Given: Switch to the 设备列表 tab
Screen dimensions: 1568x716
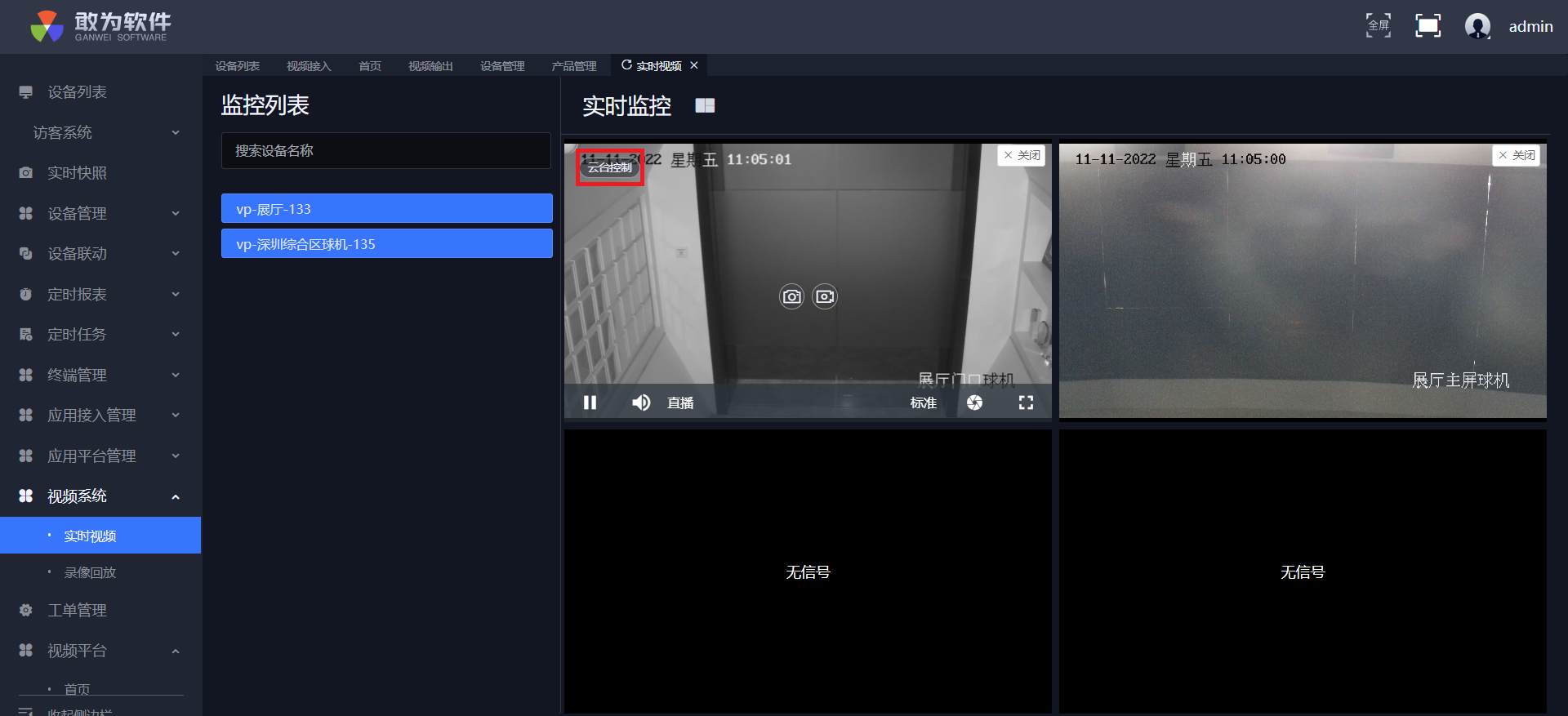Looking at the screenshot, I should [x=238, y=66].
